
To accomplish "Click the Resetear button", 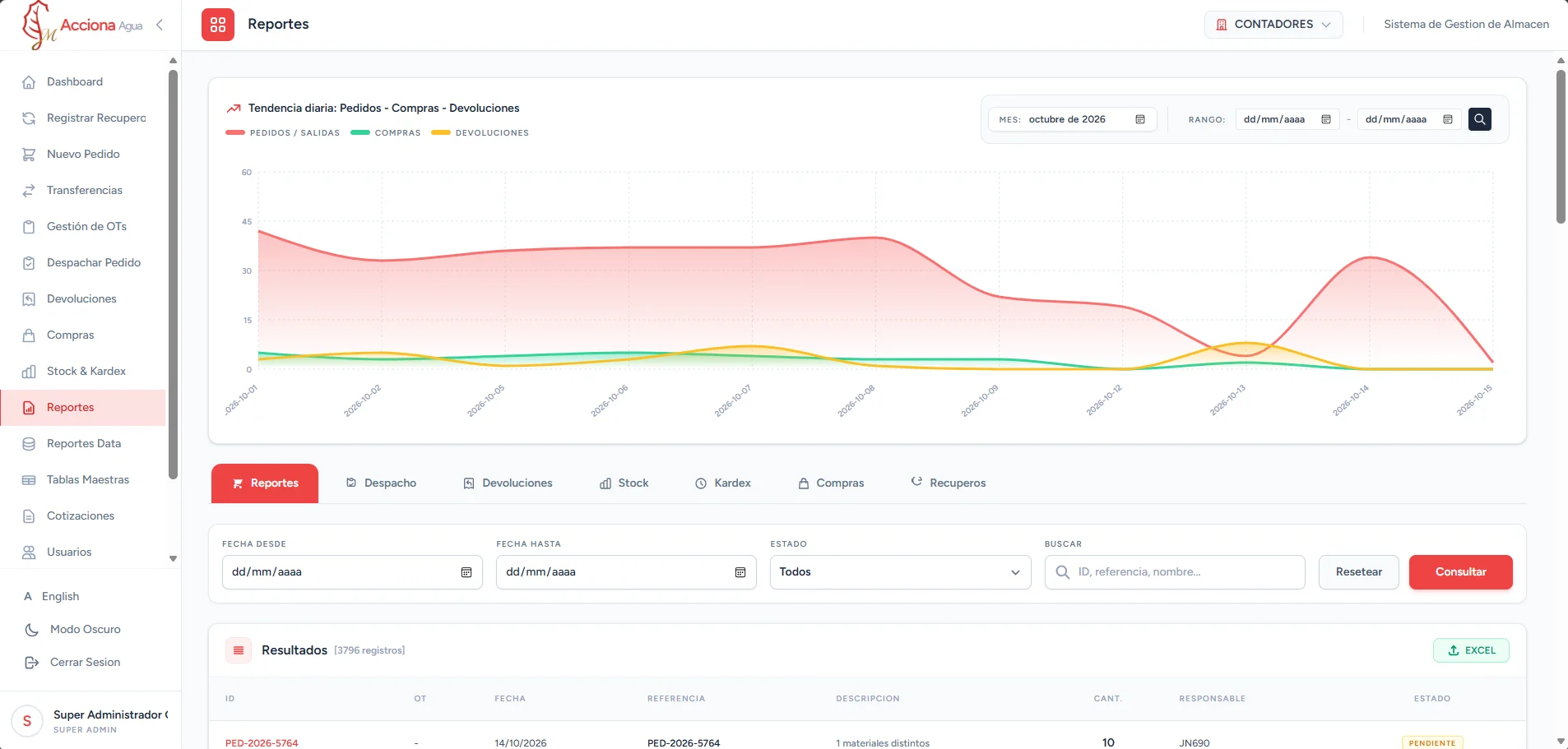I will tap(1358, 572).
